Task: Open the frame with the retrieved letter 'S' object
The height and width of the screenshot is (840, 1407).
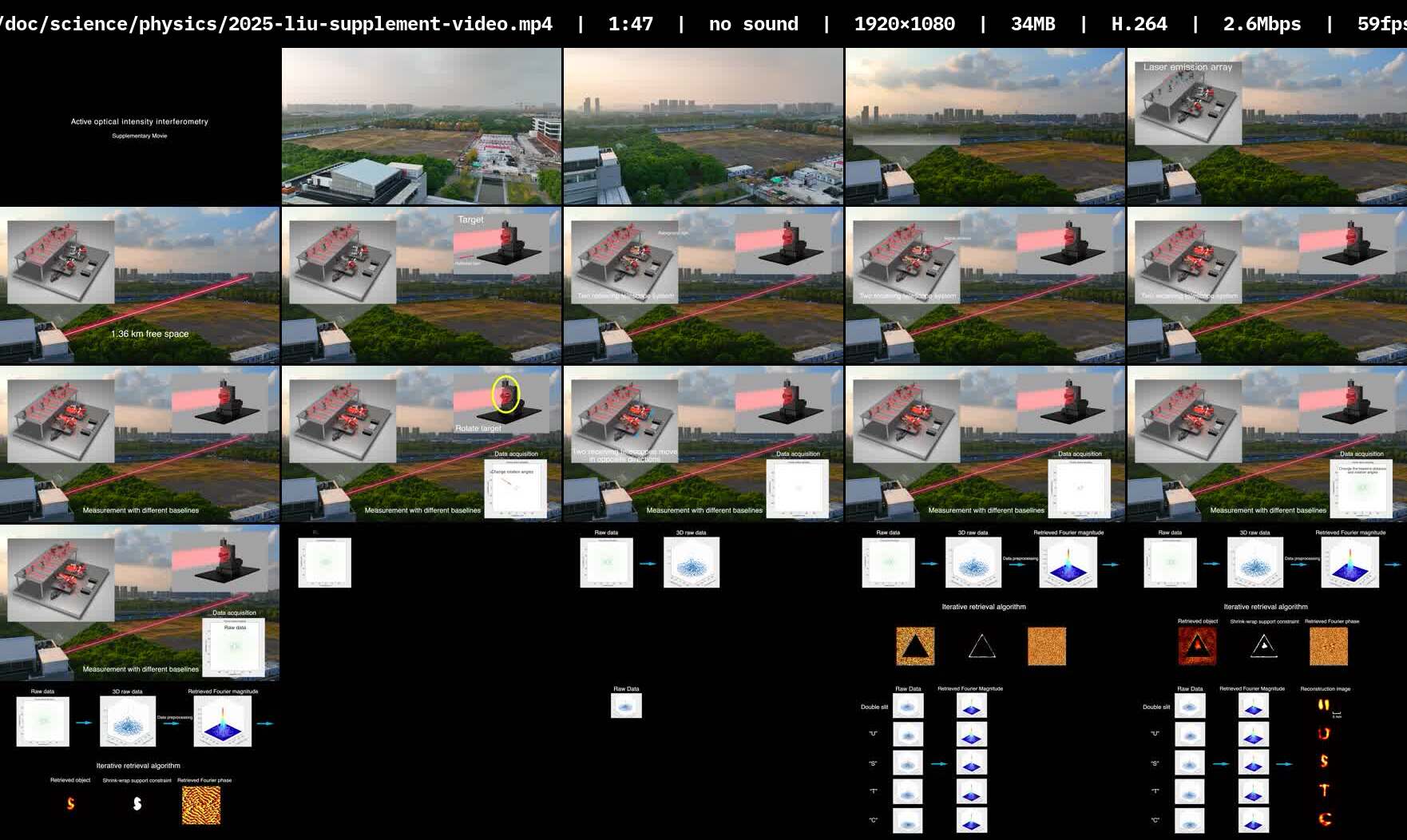Action: pos(140,762)
